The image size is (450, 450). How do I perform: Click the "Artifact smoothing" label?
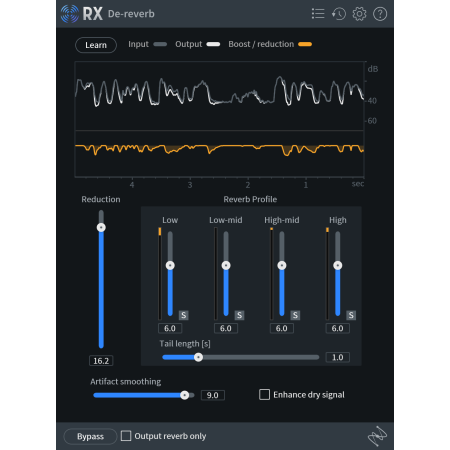coord(125,382)
